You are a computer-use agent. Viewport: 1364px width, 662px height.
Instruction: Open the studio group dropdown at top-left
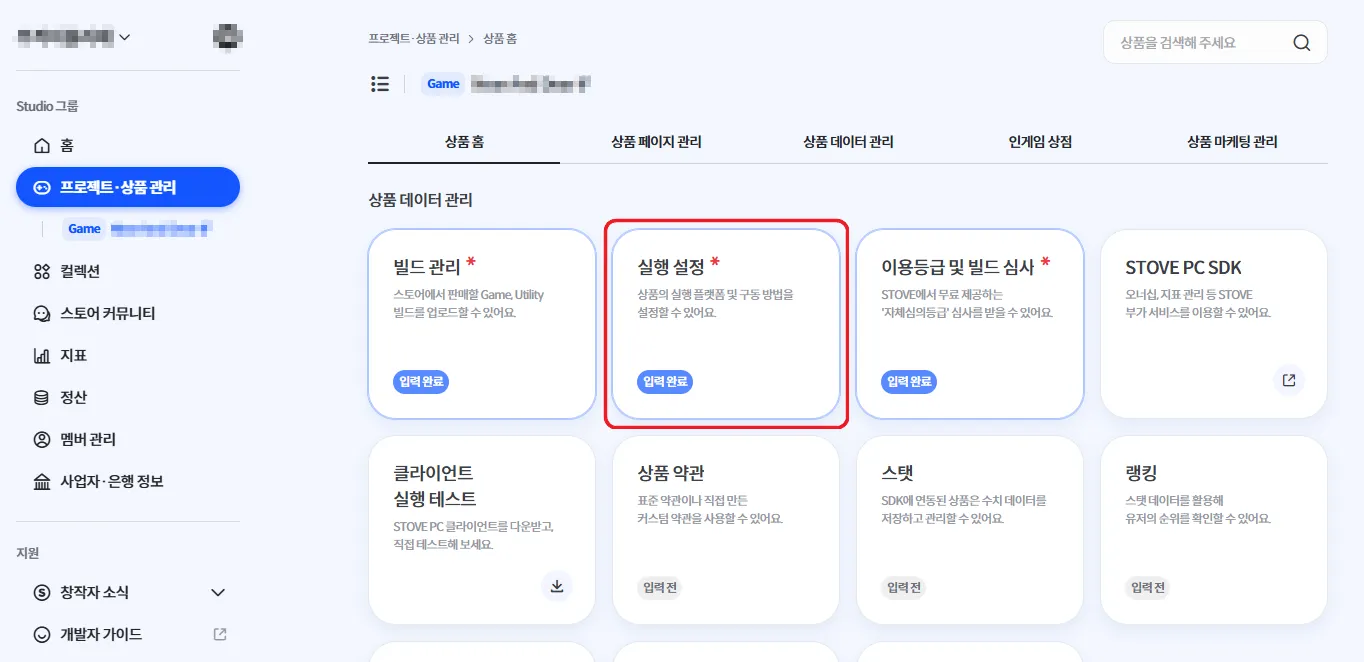coord(74,38)
